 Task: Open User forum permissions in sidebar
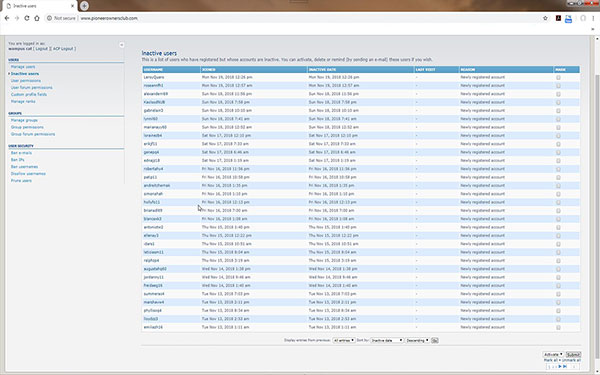(32, 88)
